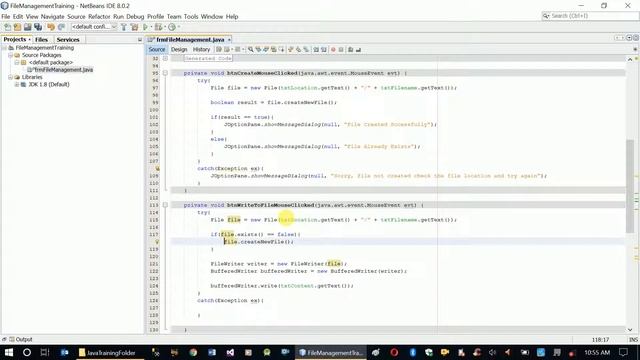Expand the Generated Code fold
The image size is (640, 360).
pyautogui.click(x=165, y=58)
